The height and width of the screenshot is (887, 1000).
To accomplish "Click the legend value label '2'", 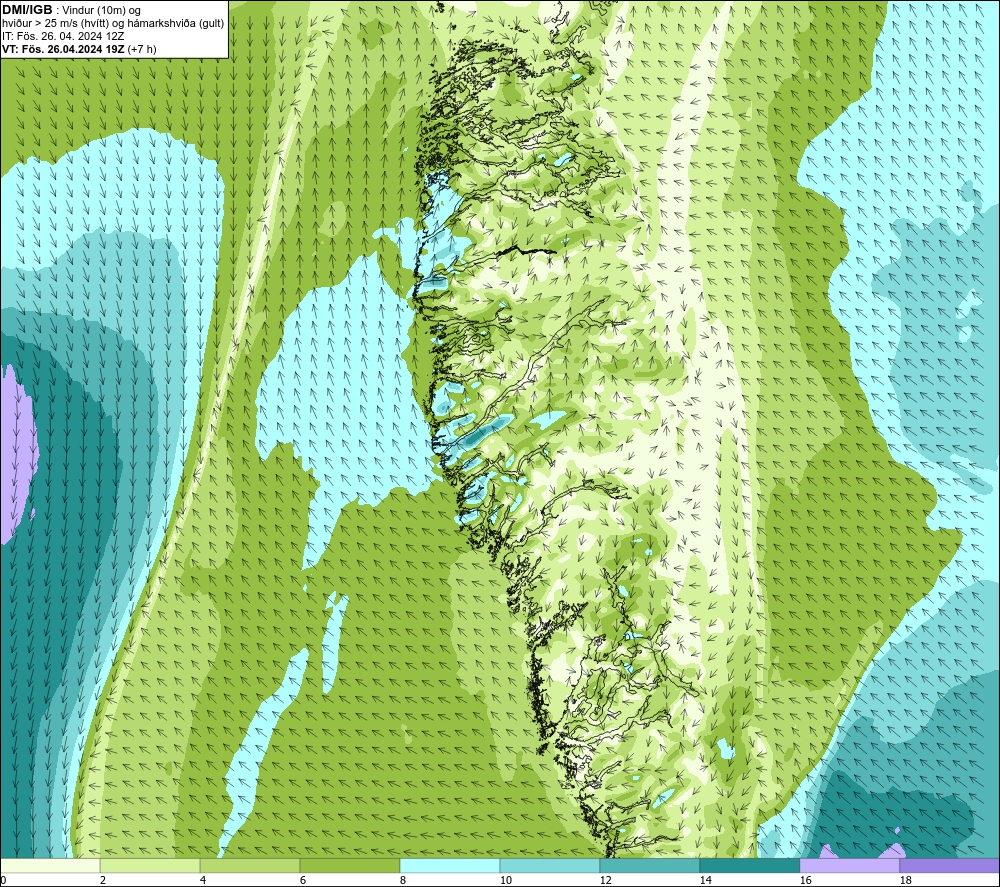I will [103, 880].
